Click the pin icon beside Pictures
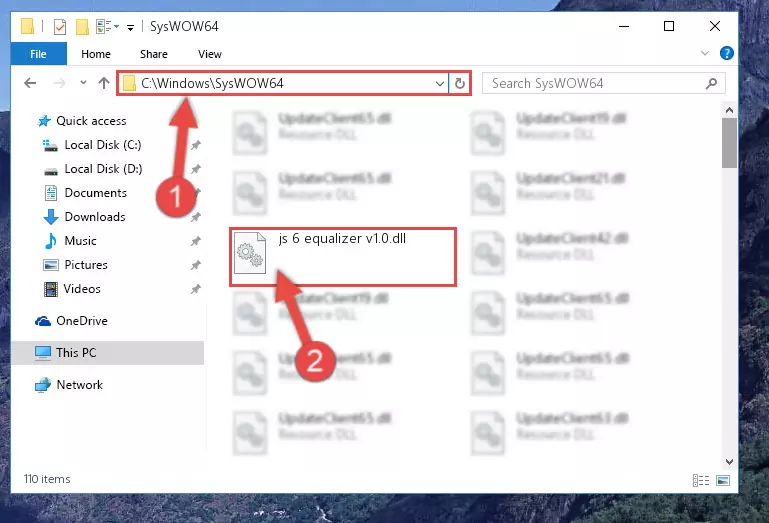The image size is (769, 523). [x=196, y=265]
